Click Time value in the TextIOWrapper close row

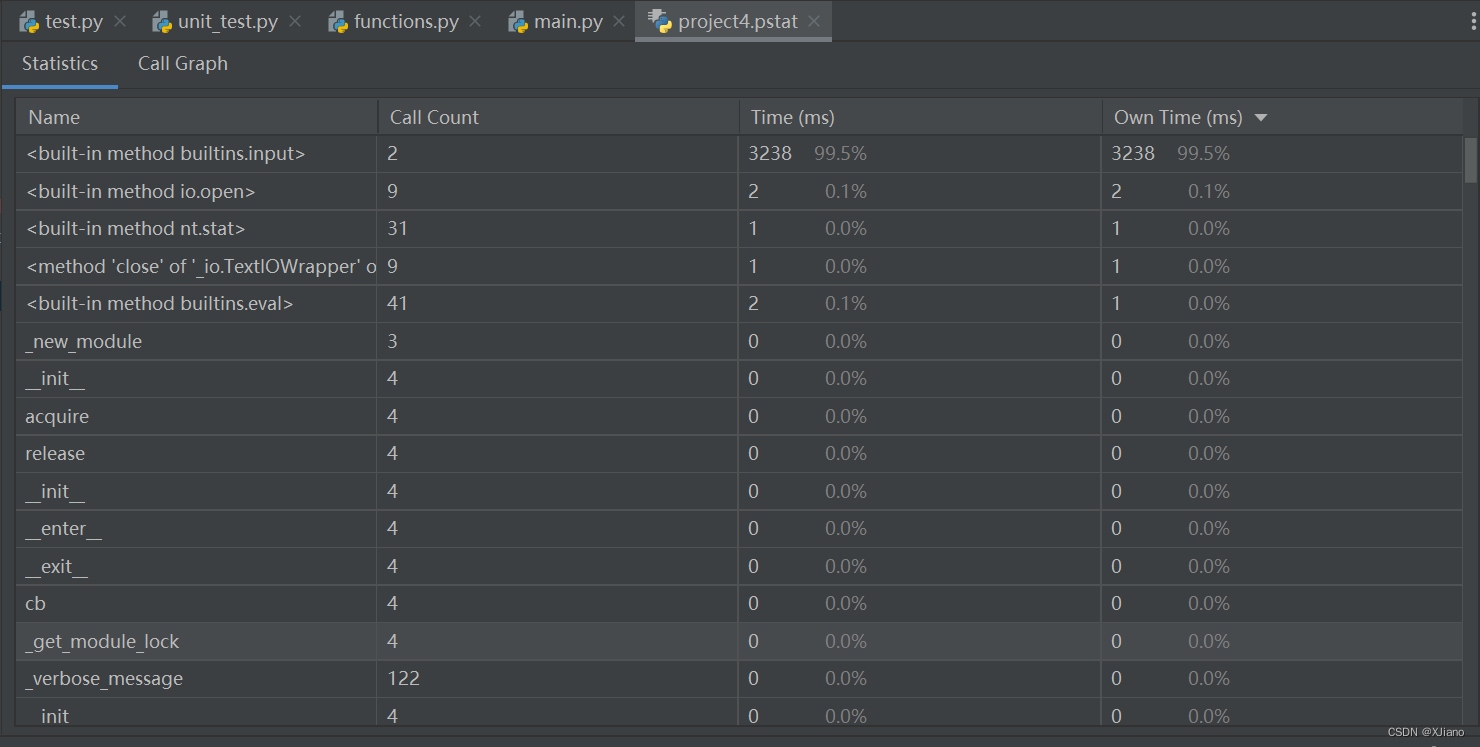click(x=807, y=266)
